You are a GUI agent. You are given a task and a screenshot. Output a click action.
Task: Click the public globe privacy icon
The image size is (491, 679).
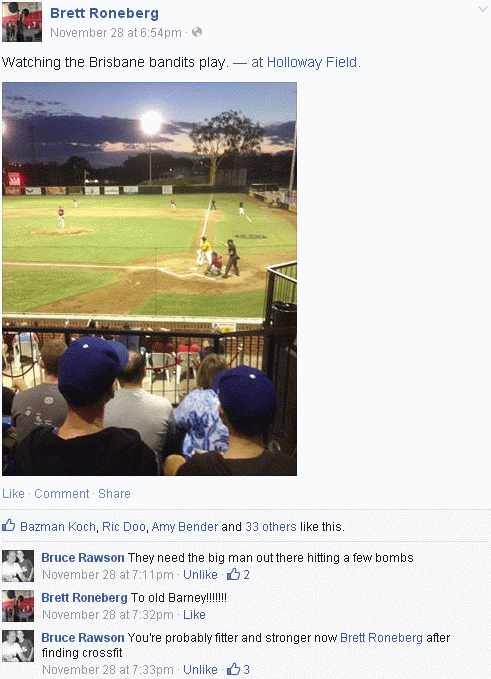coord(197,32)
